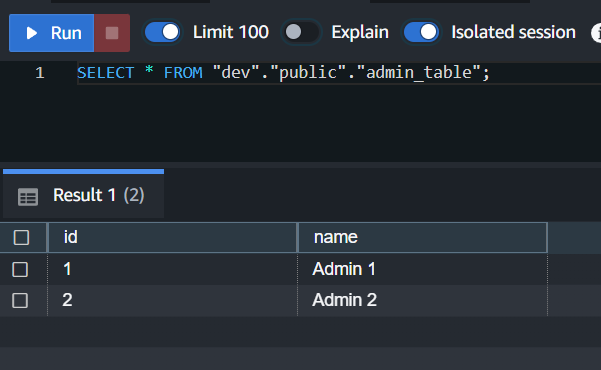Open the Result 1 tab
Screen dimensions: 601x370
pyautogui.click(x=84, y=195)
